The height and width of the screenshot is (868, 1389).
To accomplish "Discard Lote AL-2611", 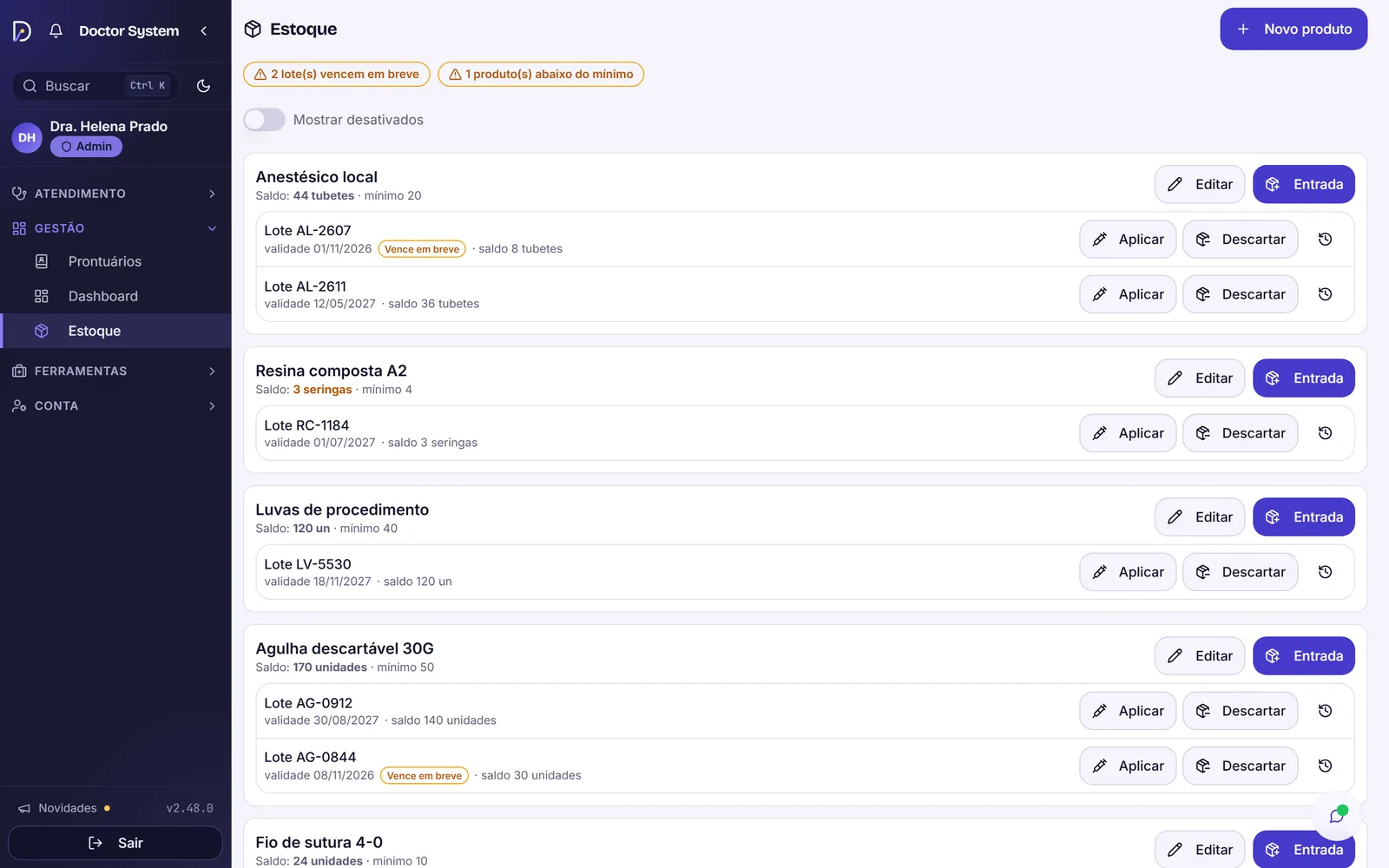I will pos(1240,294).
